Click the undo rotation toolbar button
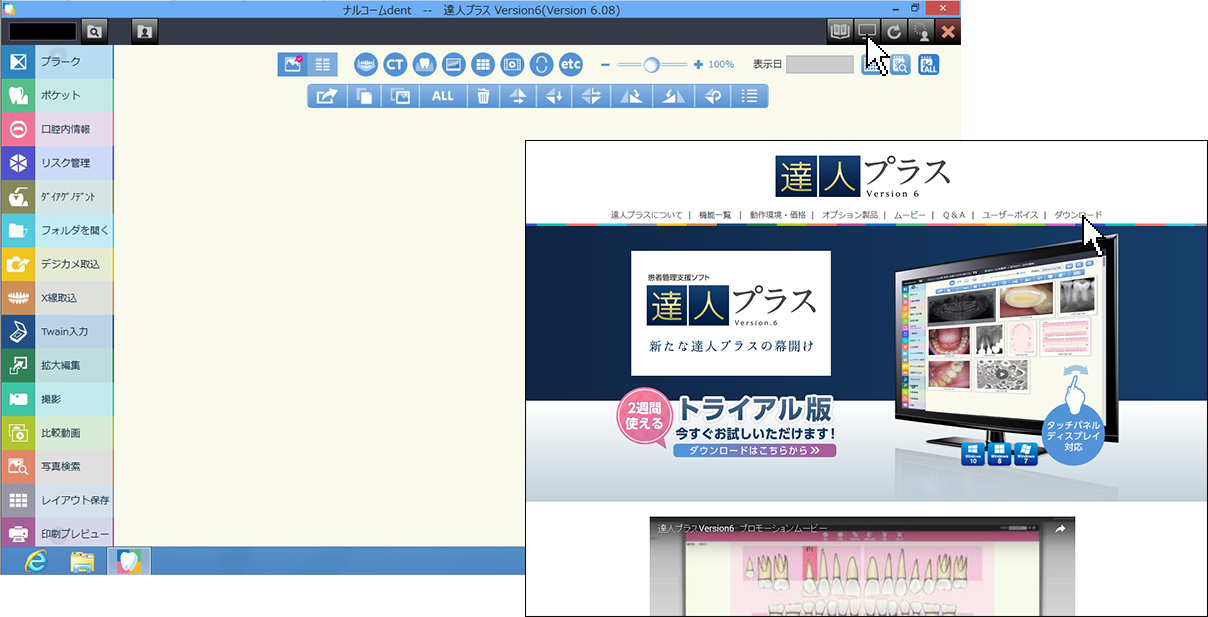The image size is (1208, 617). click(713, 96)
